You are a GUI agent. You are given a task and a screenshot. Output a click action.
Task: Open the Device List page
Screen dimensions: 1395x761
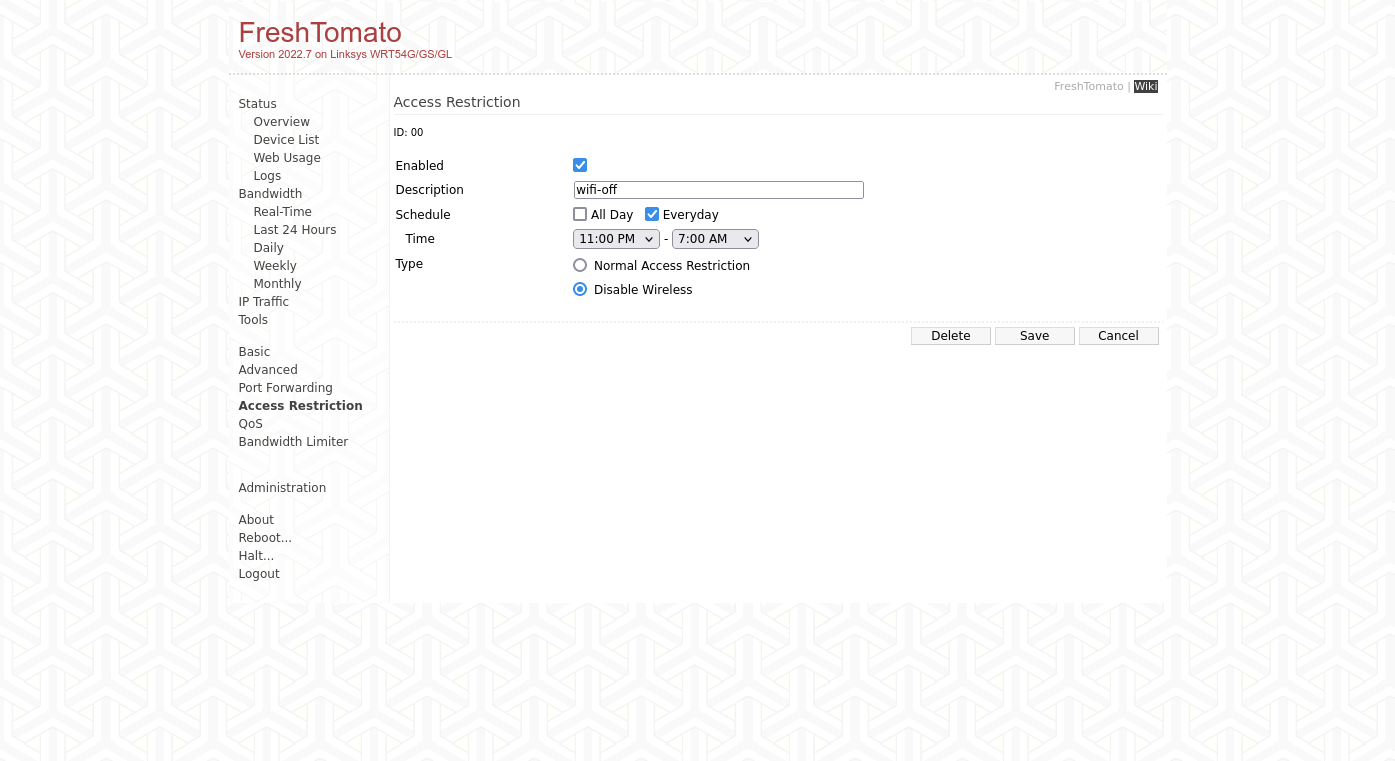[286, 140]
